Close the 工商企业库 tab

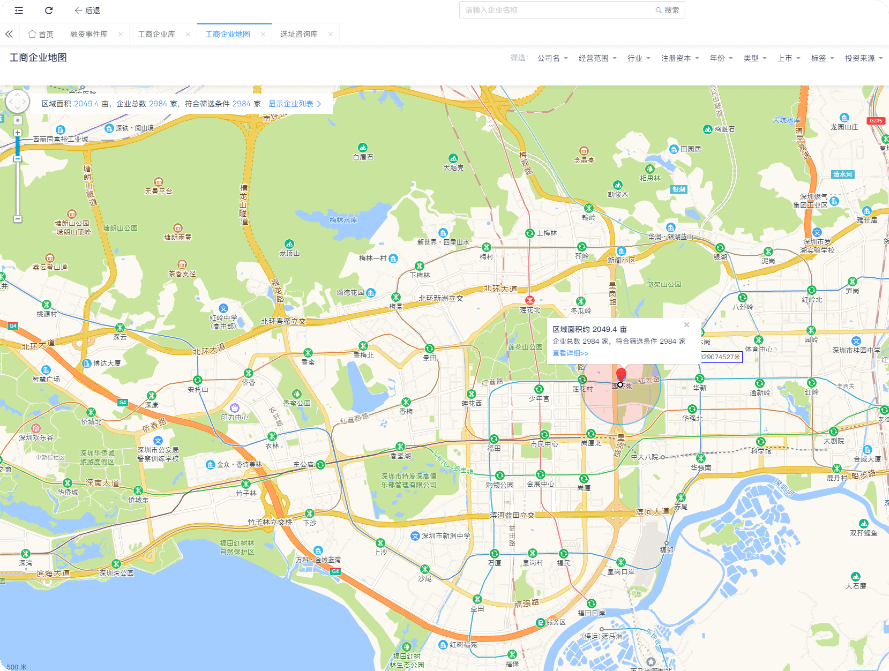pos(188,34)
